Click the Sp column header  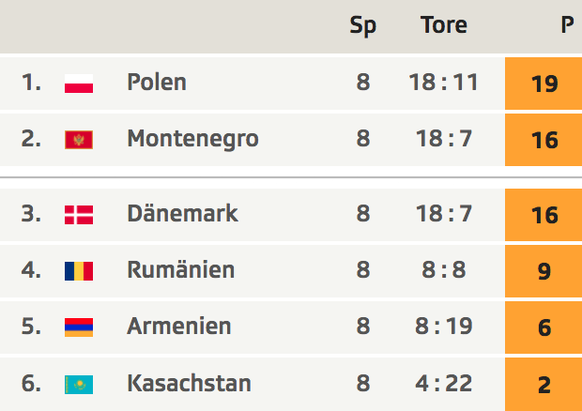[363, 26]
